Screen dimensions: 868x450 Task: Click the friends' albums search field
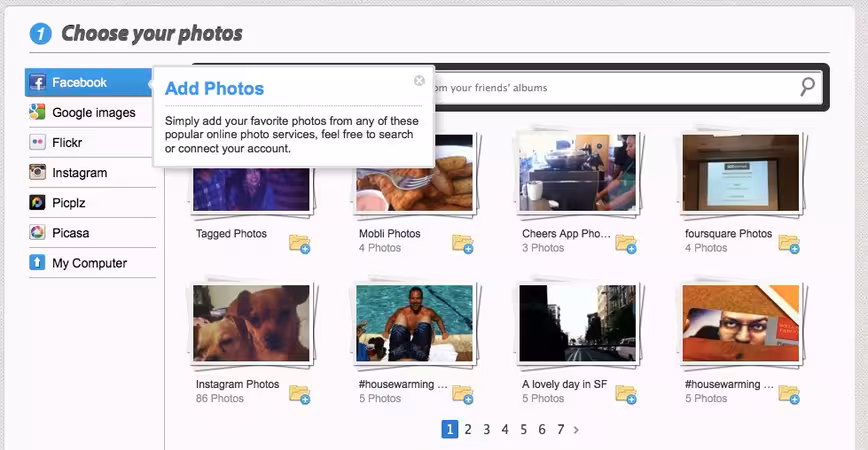tap(612, 87)
